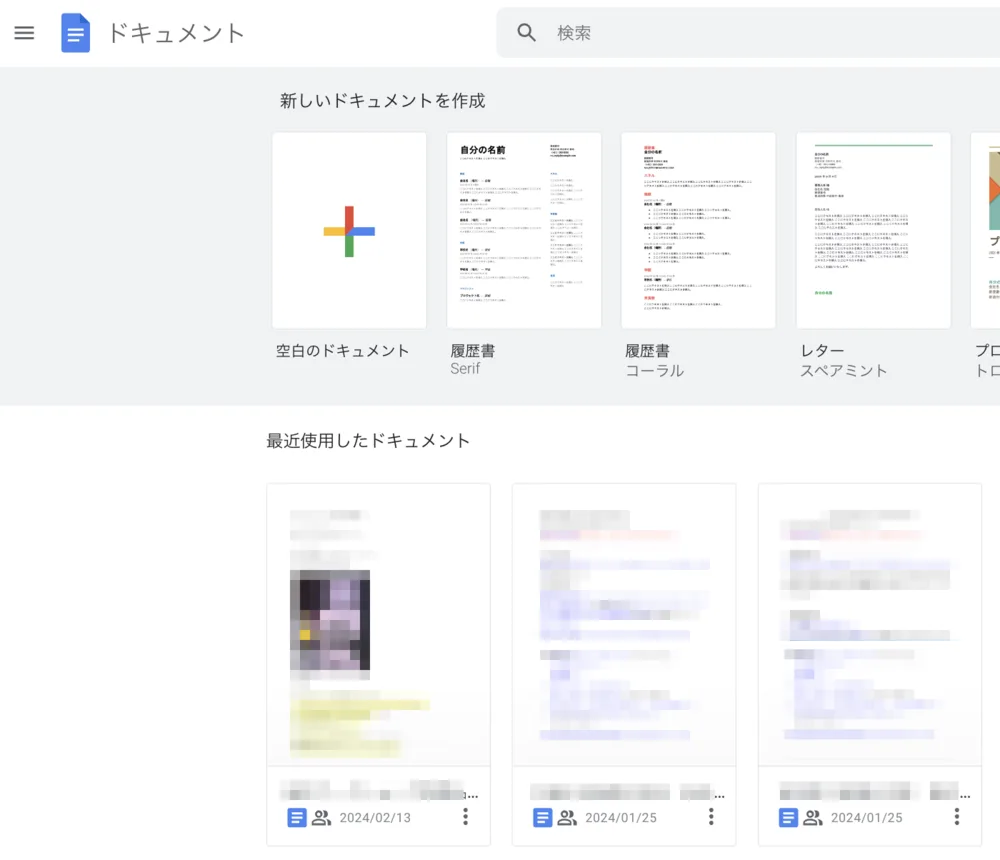Click the doc file icon beside 2024/02/13
This screenshot has height=860, width=1000.
pyautogui.click(x=297, y=818)
